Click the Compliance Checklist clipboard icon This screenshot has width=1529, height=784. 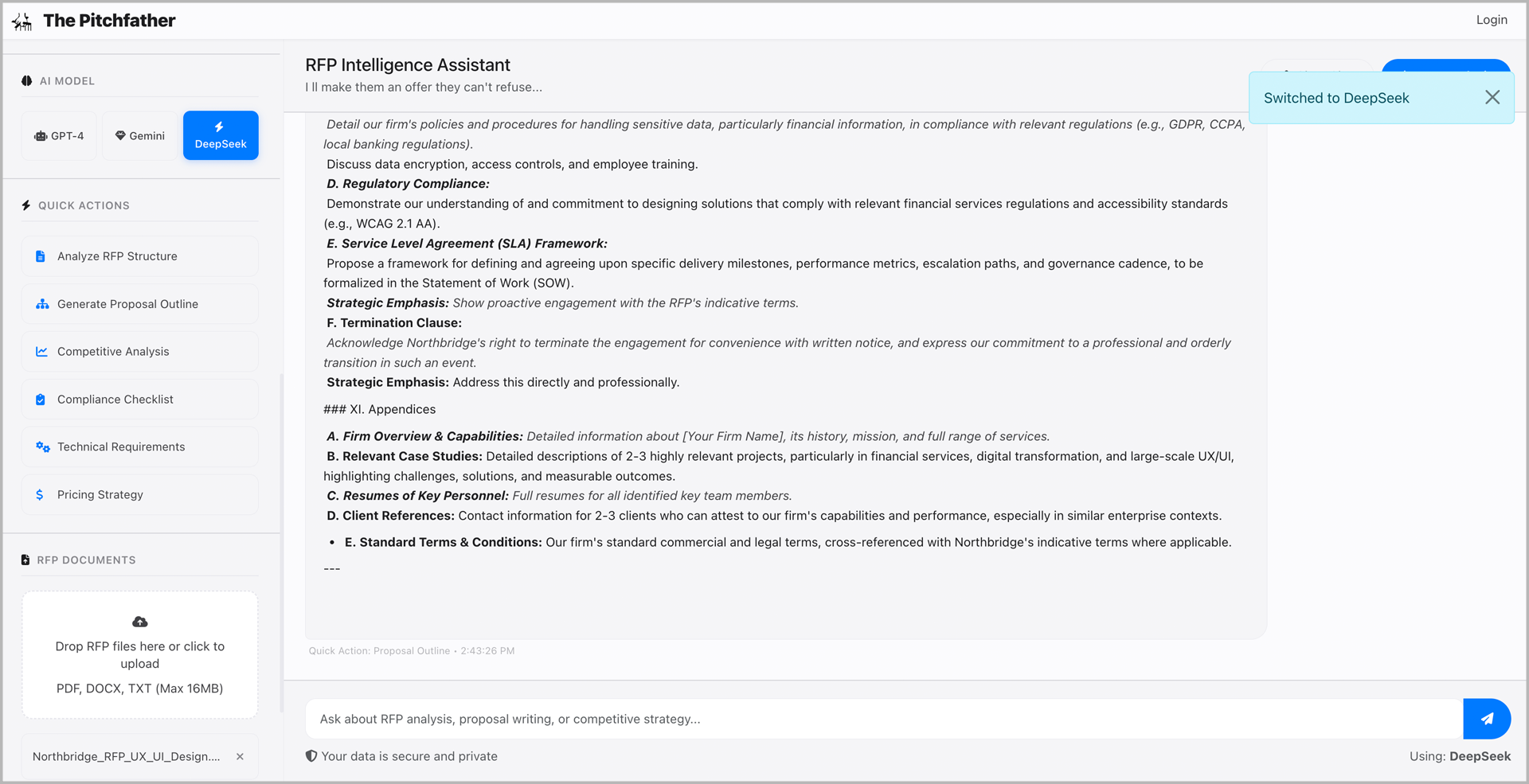(x=41, y=400)
